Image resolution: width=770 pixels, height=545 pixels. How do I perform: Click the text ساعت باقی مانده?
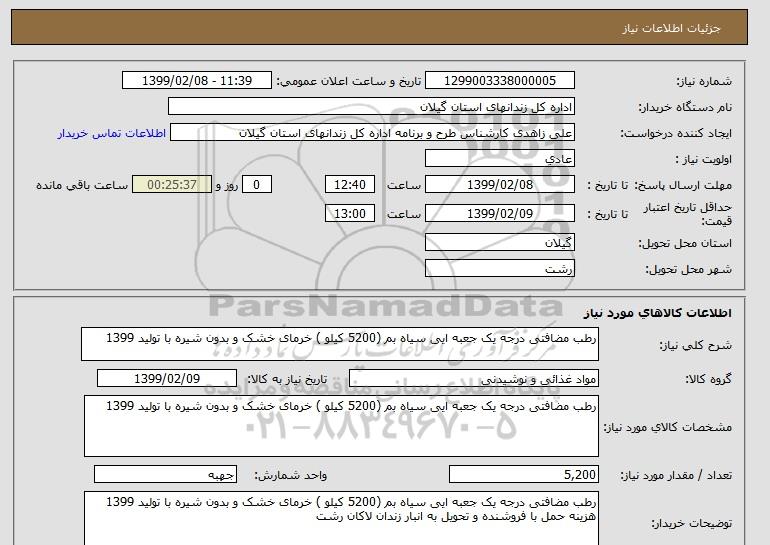[82, 185]
